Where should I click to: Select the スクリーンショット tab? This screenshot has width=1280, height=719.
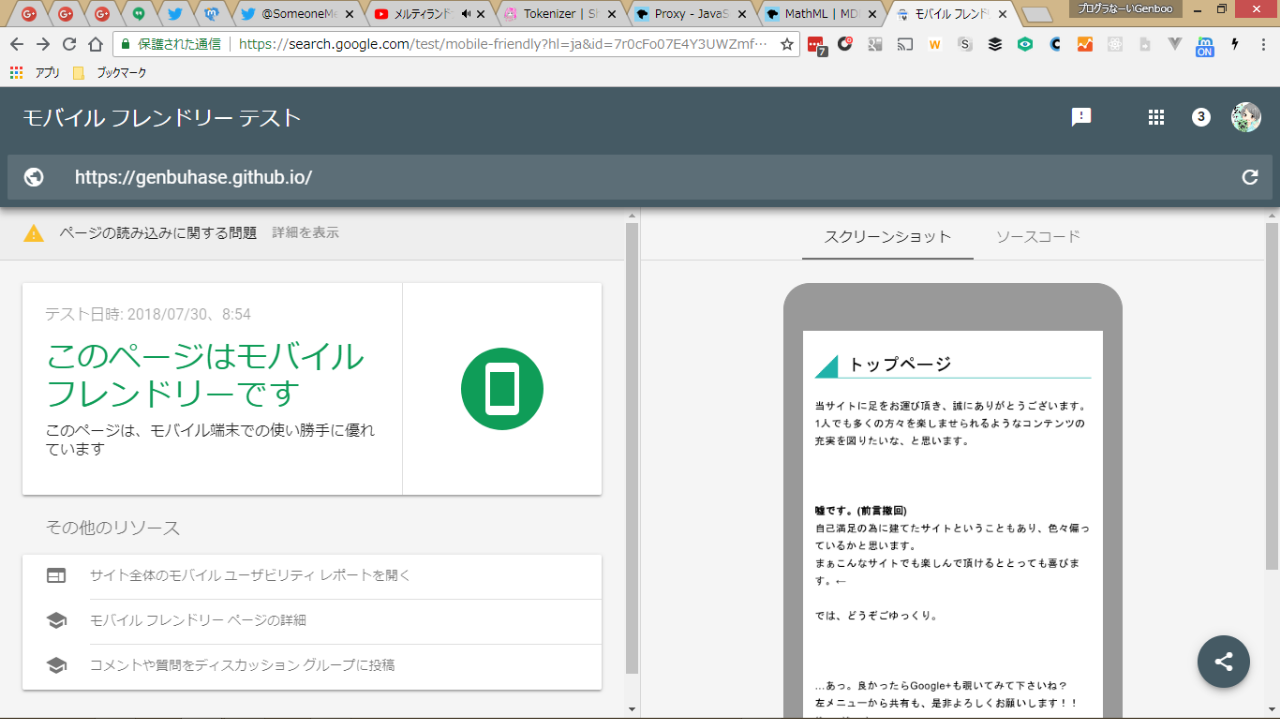[887, 237]
